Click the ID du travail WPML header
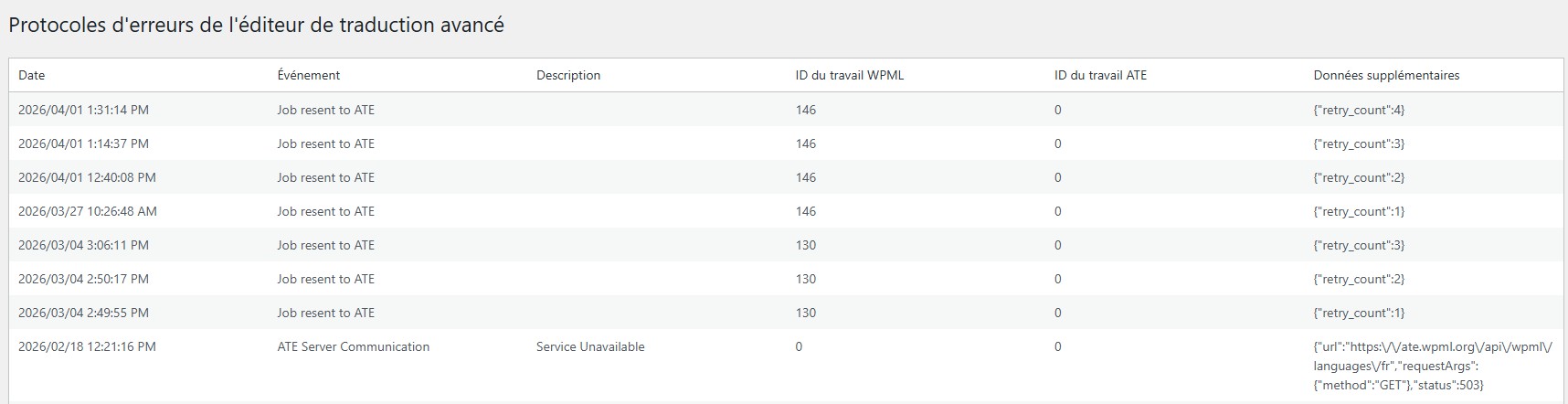The height and width of the screenshot is (404, 1568). (850, 75)
